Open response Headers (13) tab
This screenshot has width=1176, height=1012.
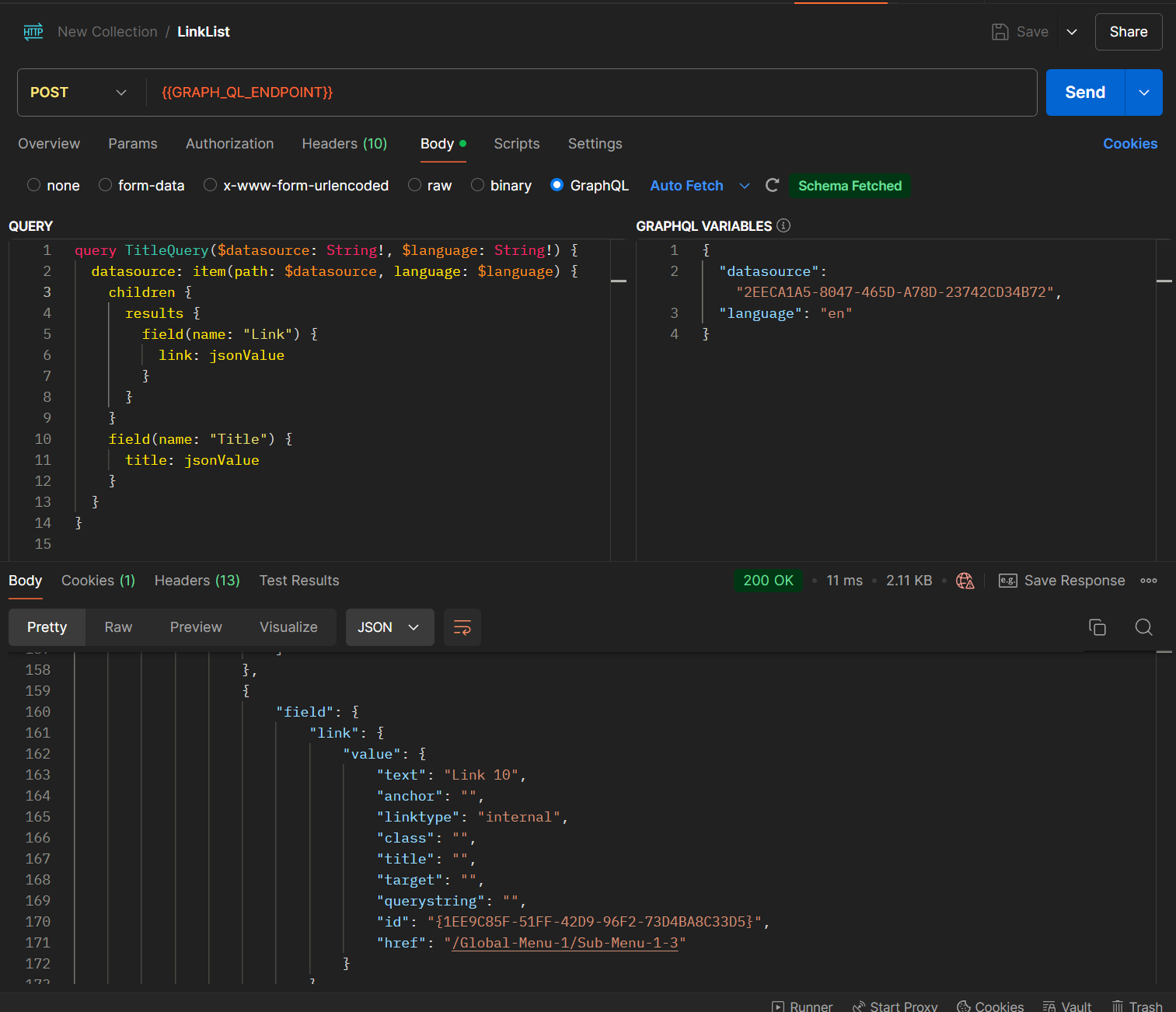click(x=197, y=581)
